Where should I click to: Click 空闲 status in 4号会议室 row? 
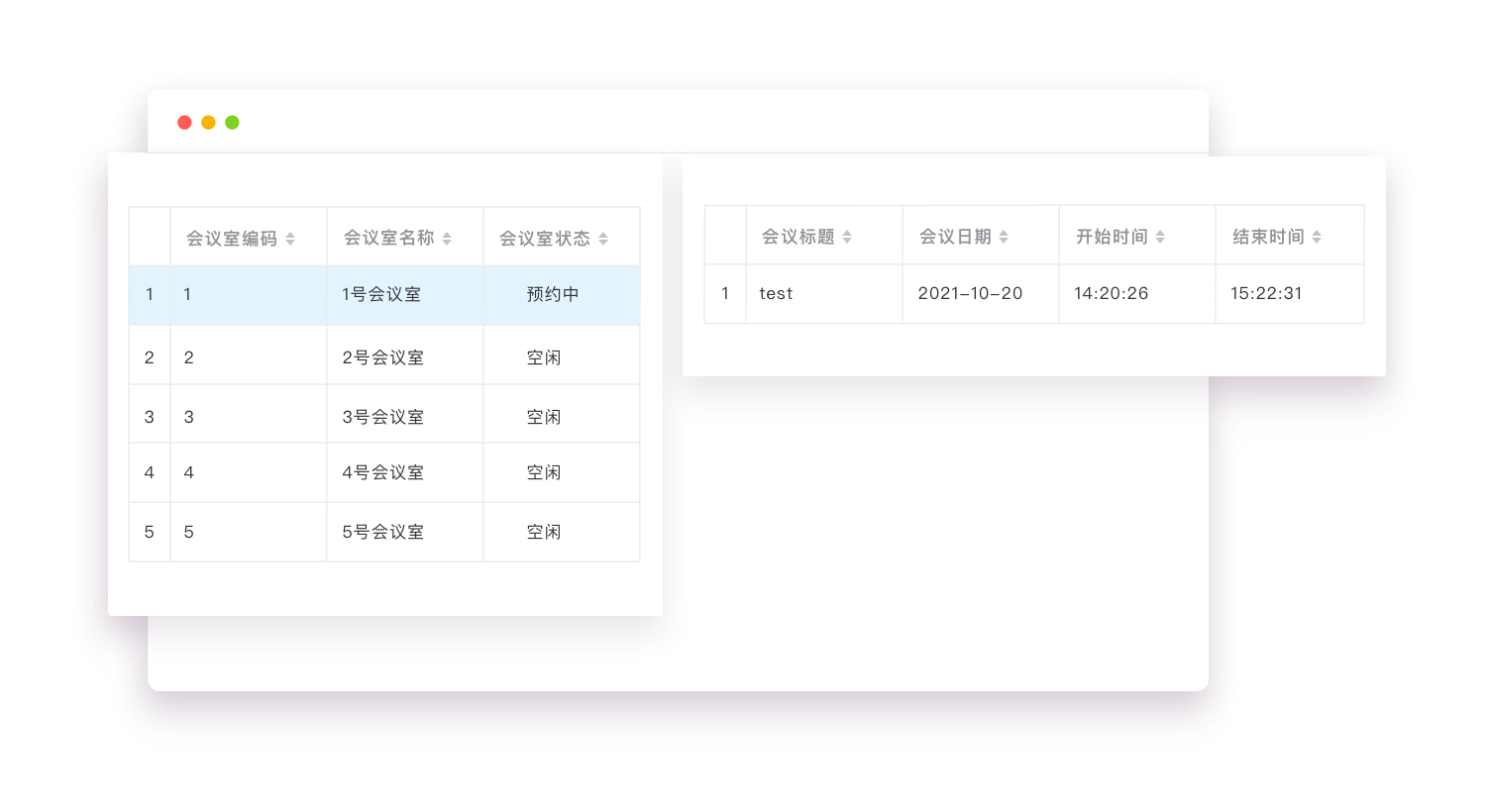(x=562, y=473)
